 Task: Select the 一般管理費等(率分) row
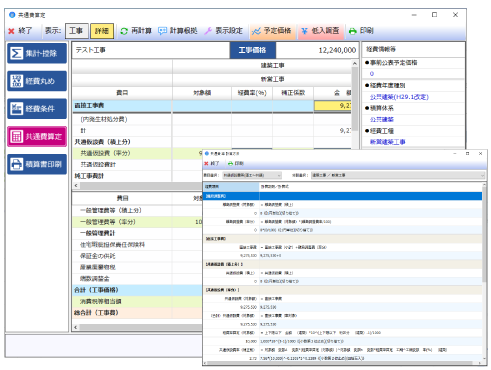[138, 222]
